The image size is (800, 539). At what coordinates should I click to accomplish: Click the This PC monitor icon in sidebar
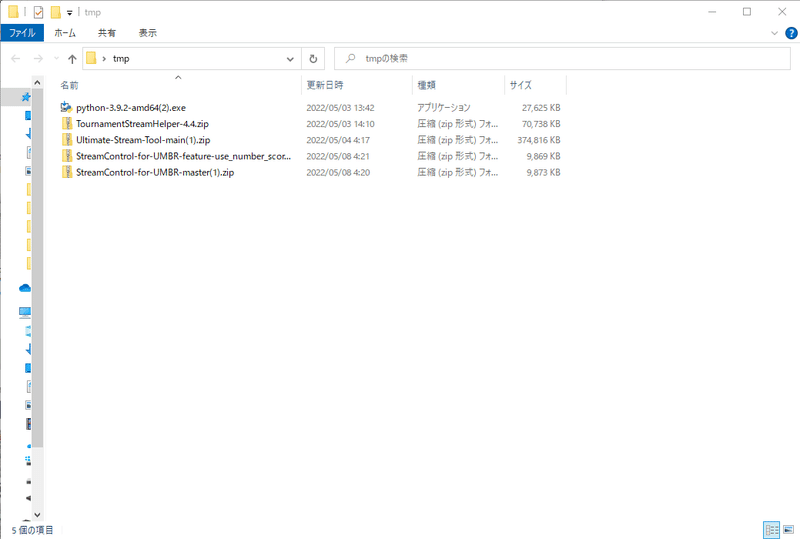click(24, 312)
